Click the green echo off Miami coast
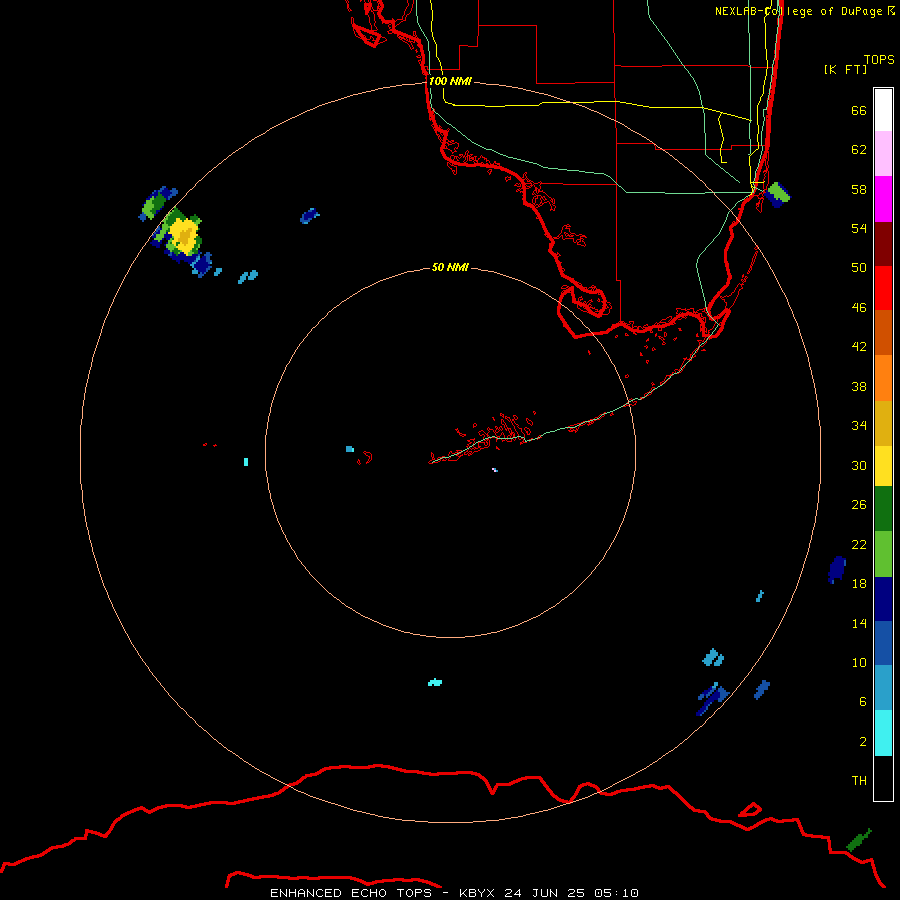 [778, 192]
